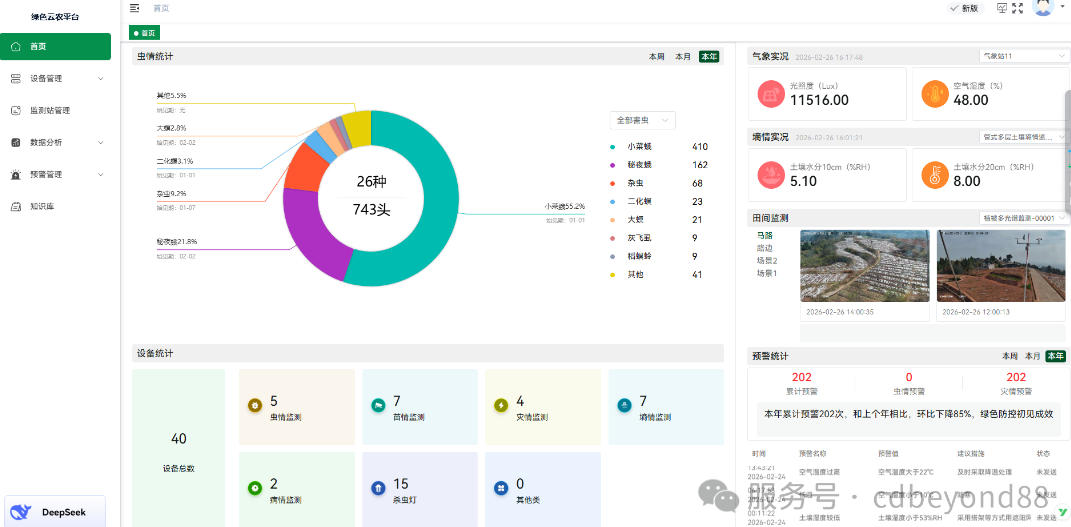Open 知识库 from the sidebar

42,206
